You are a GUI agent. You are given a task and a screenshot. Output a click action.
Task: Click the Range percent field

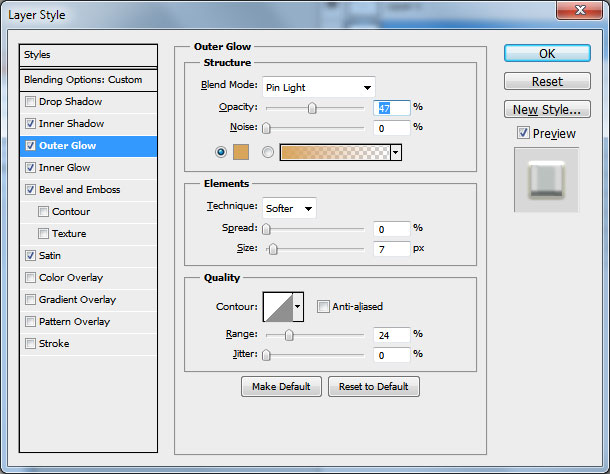tap(392, 335)
